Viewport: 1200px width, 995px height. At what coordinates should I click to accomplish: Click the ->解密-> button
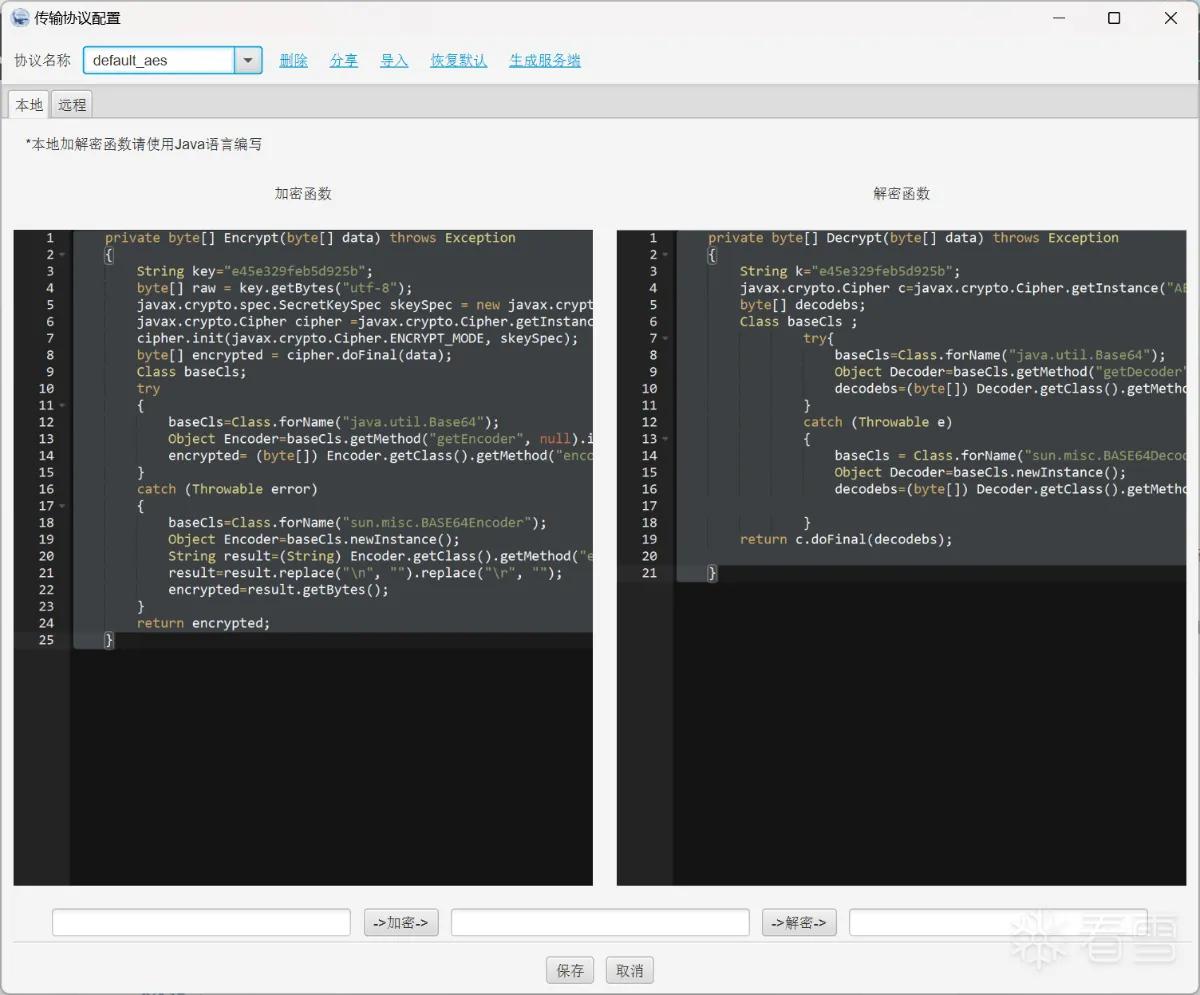point(799,923)
